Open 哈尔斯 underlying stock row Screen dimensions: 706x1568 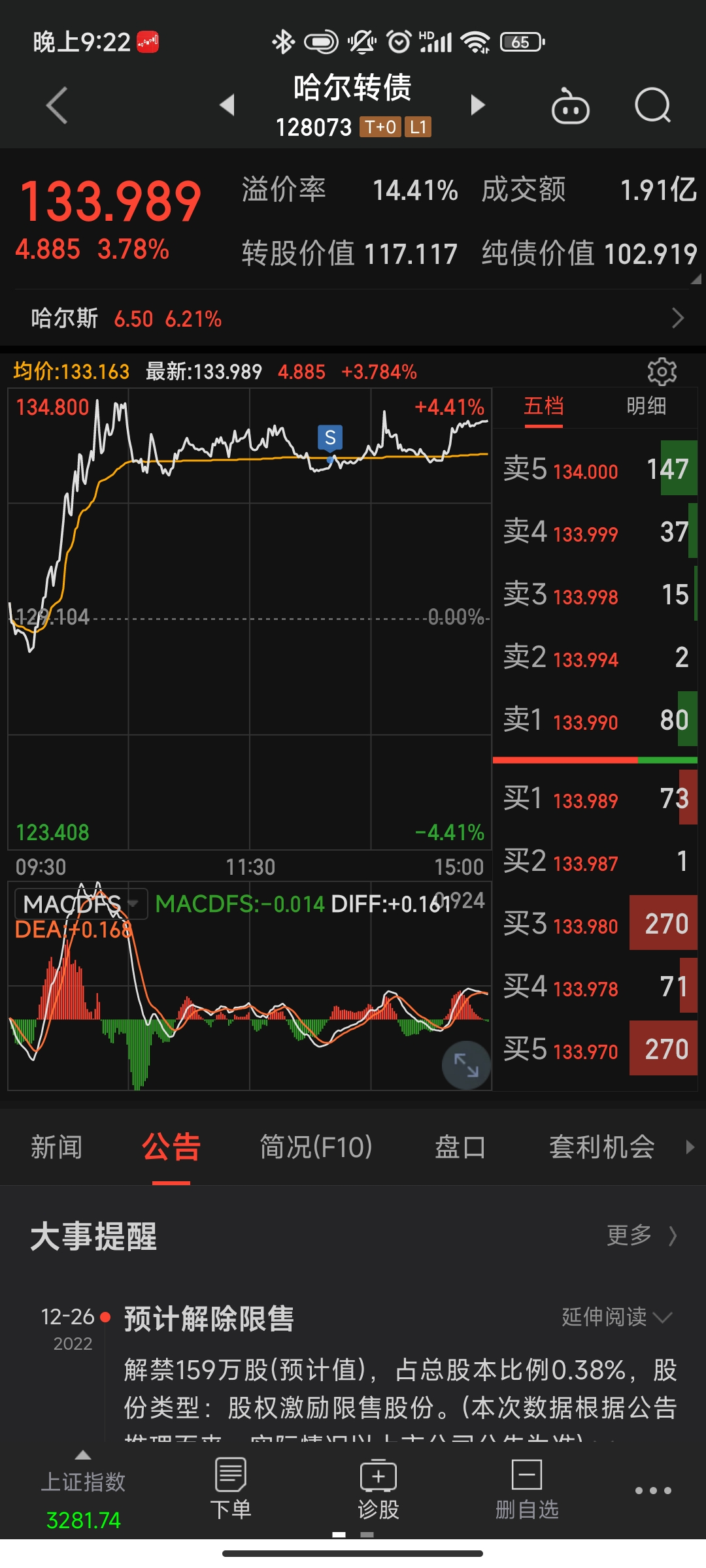353,319
